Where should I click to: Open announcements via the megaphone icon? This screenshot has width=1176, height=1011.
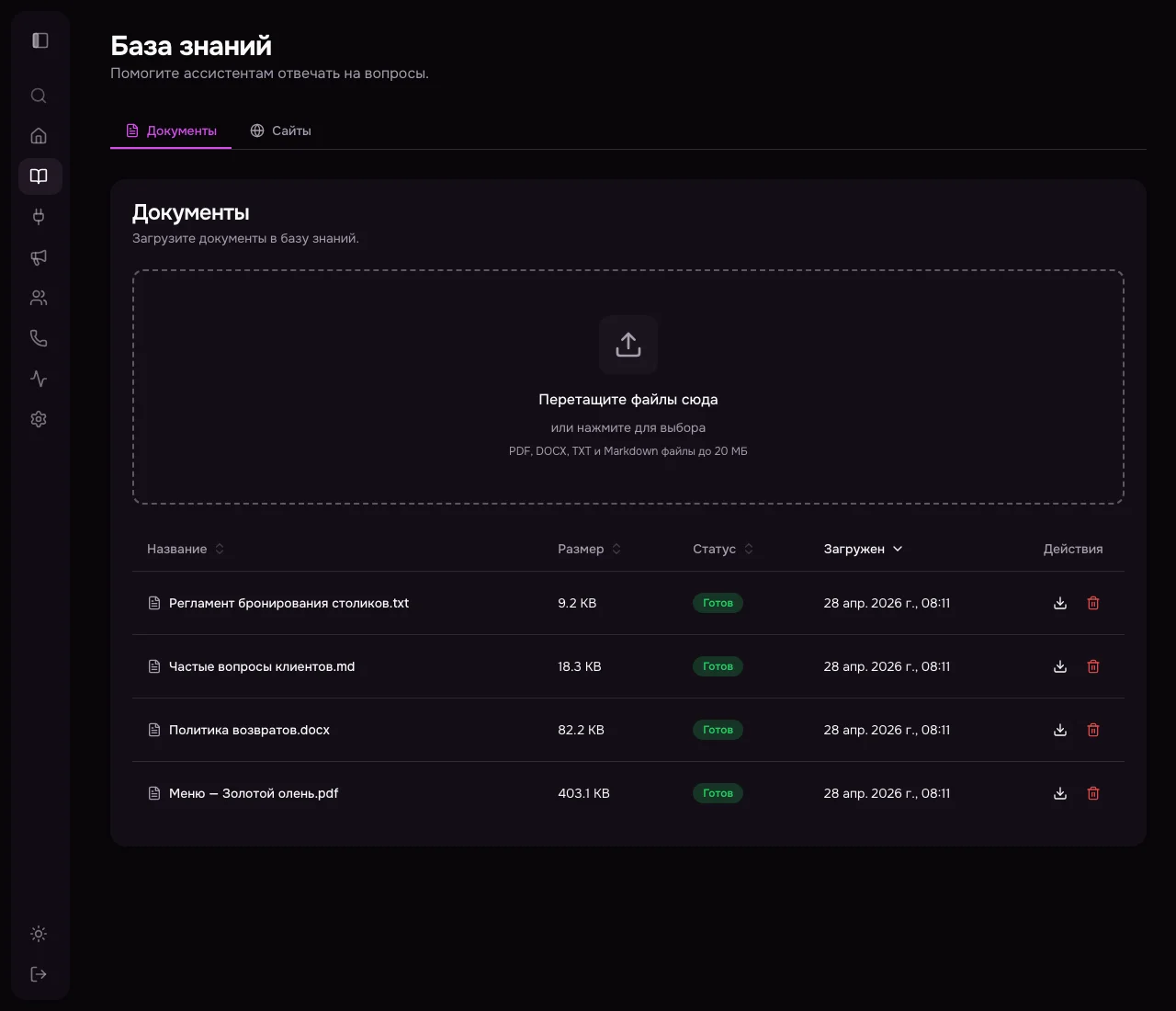tap(39, 257)
